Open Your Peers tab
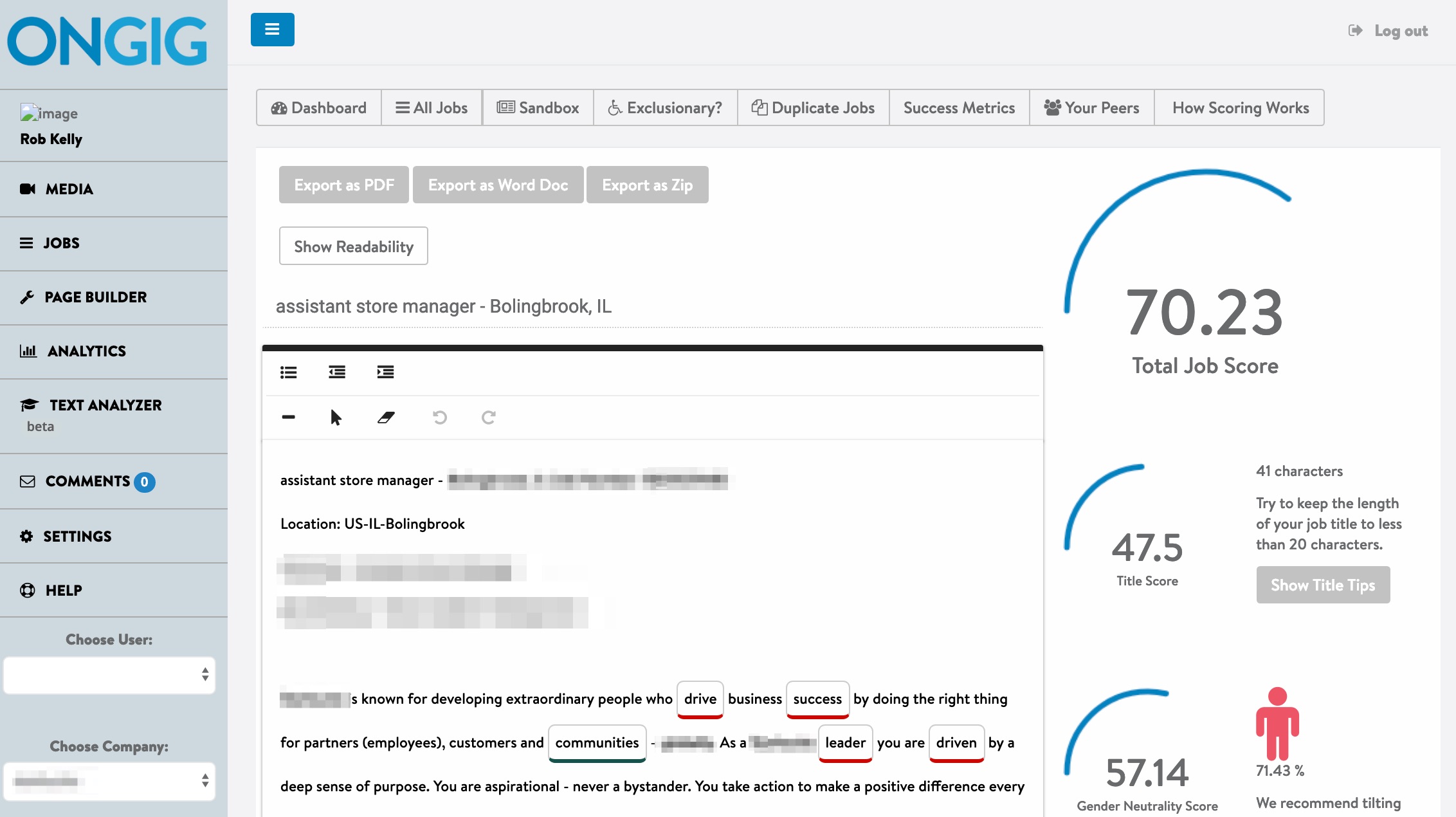Image resolution: width=1456 pixels, height=817 pixels. click(x=1091, y=107)
